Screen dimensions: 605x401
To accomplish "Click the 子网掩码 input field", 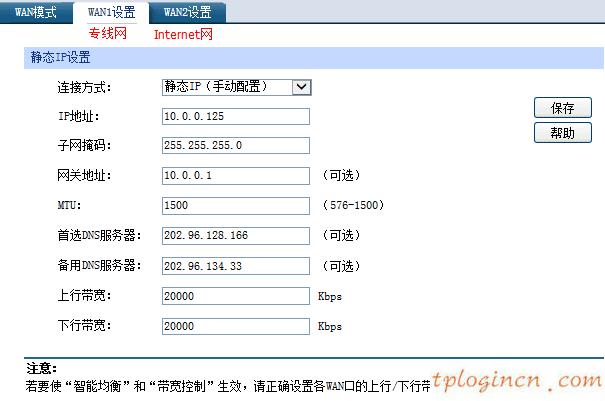I will coord(236,146).
